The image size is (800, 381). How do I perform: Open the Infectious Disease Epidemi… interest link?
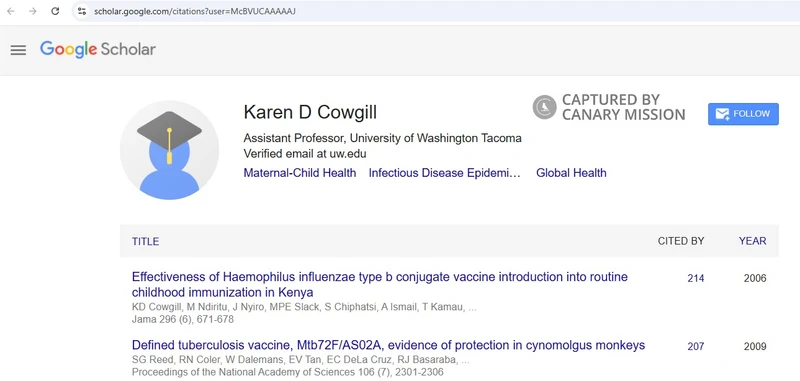pos(445,173)
